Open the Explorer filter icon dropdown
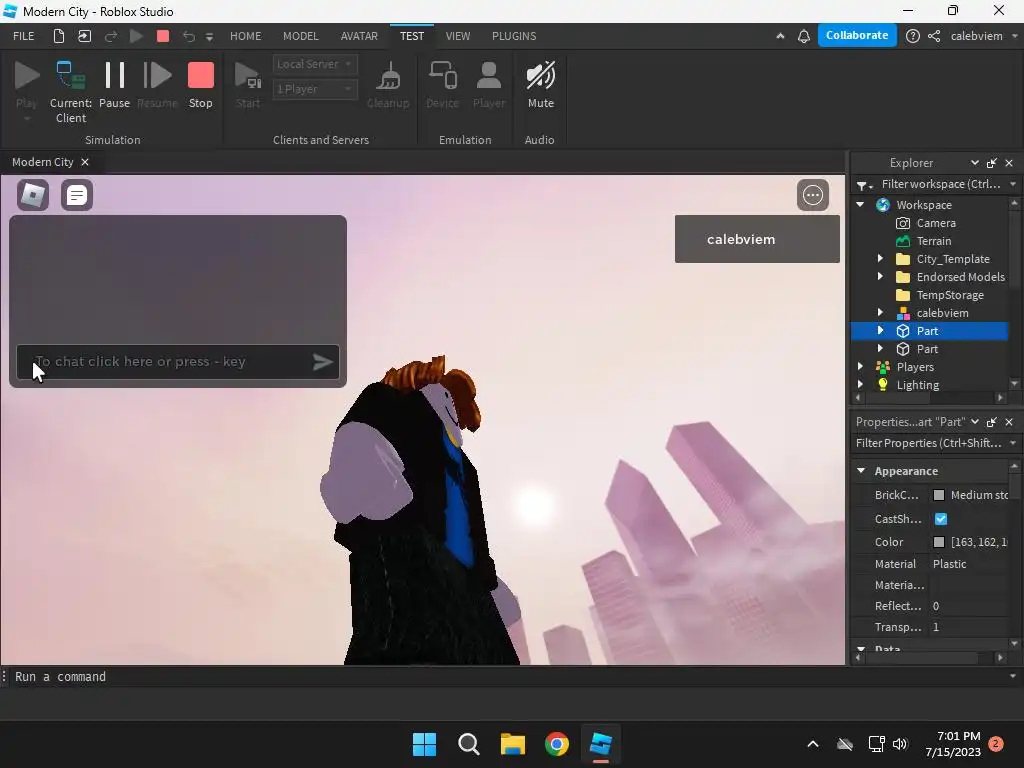Viewport: 1024px width, 768px height. [864, 185]
